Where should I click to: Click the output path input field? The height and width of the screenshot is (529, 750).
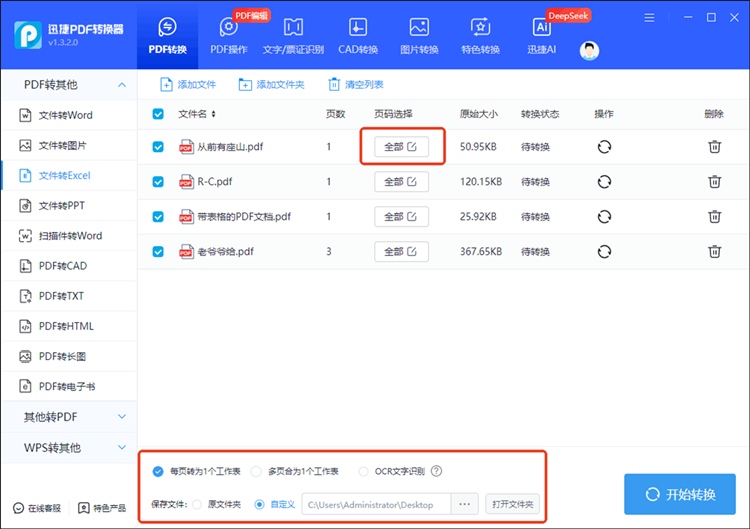point(376,505)
